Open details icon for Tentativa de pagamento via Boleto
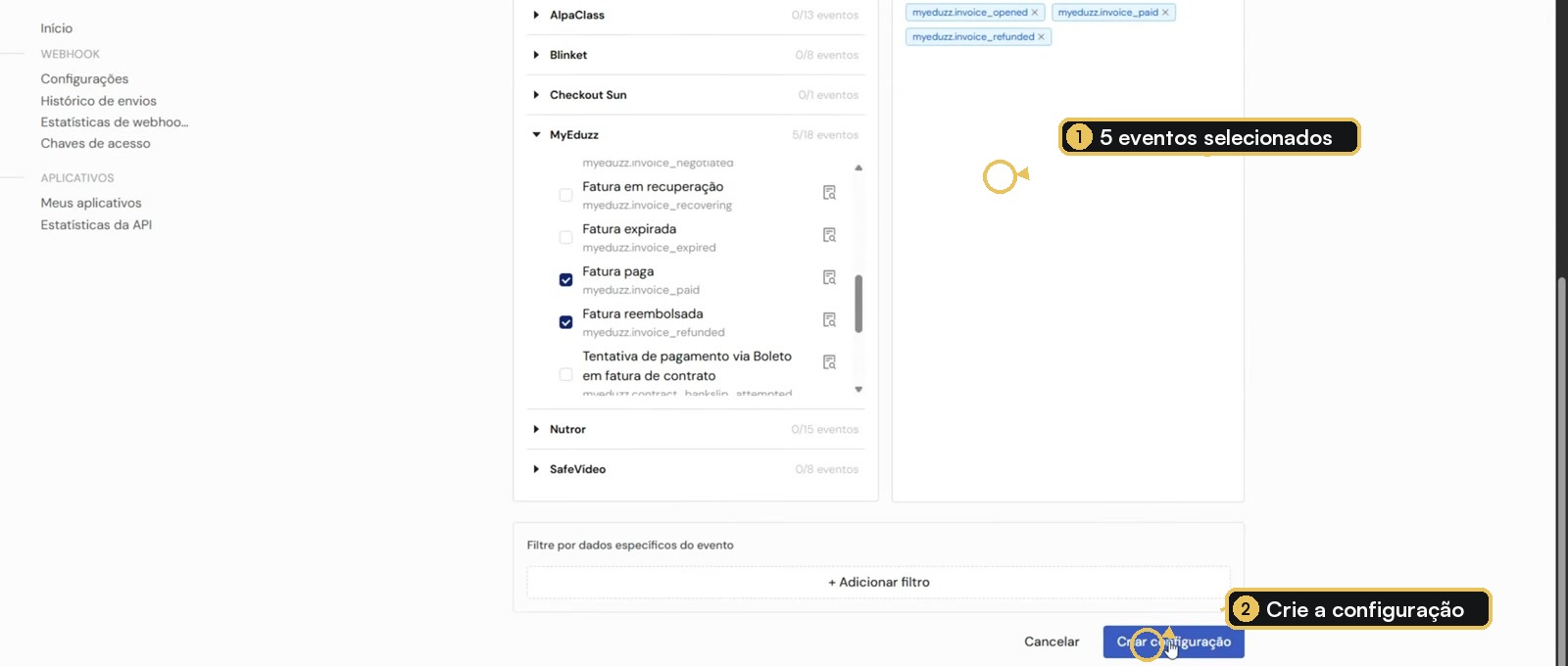Viewport: 1568px width, 666px height. (x=829, y=362)
